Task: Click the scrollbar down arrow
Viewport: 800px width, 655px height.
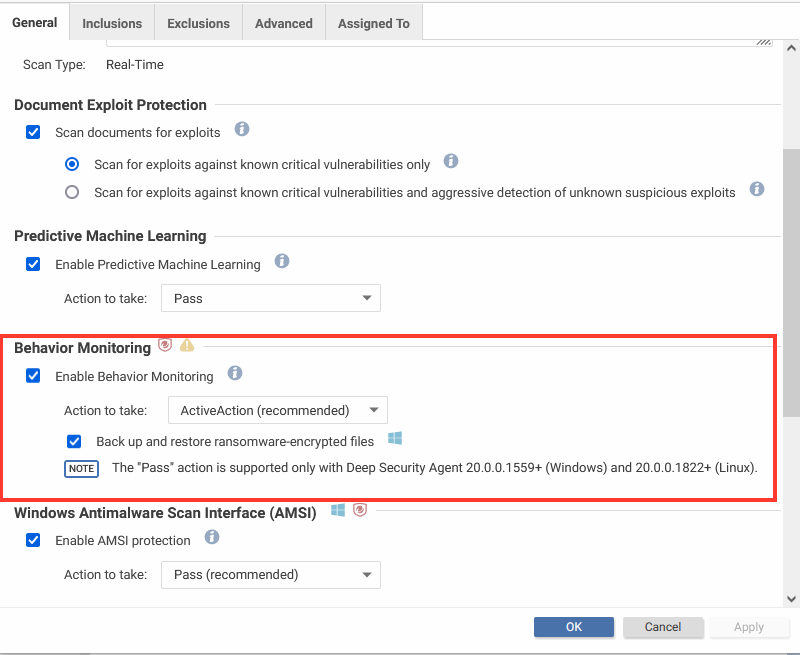Action: click(x=791, y=599)
